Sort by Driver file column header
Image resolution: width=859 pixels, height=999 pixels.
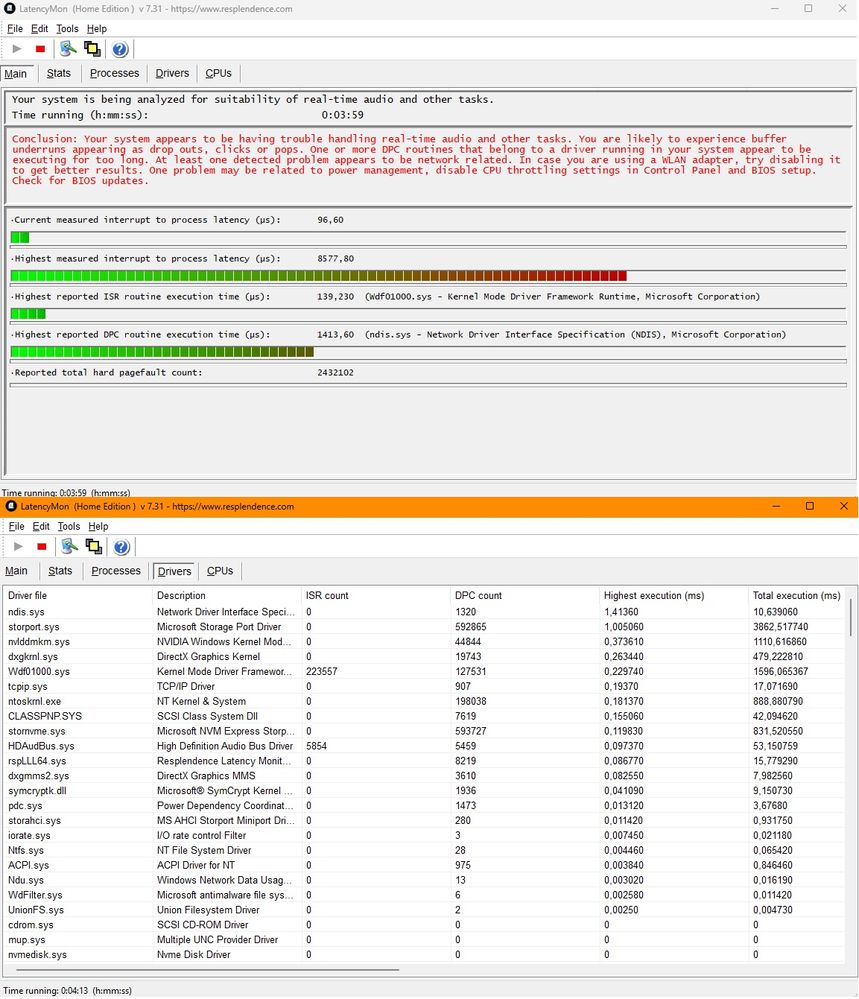click(x=77, y=596)
